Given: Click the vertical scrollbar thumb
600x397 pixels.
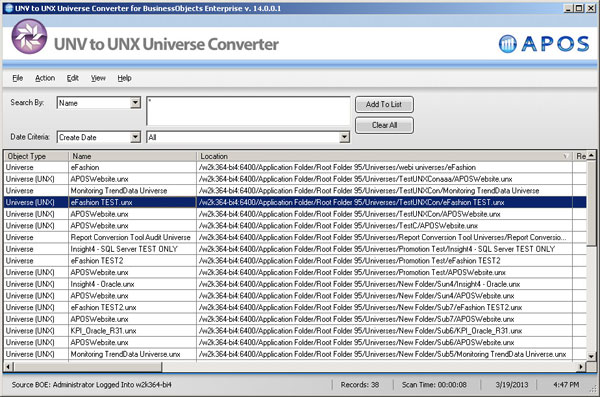Looking at the screenshot, I should (x=591, y=203).
